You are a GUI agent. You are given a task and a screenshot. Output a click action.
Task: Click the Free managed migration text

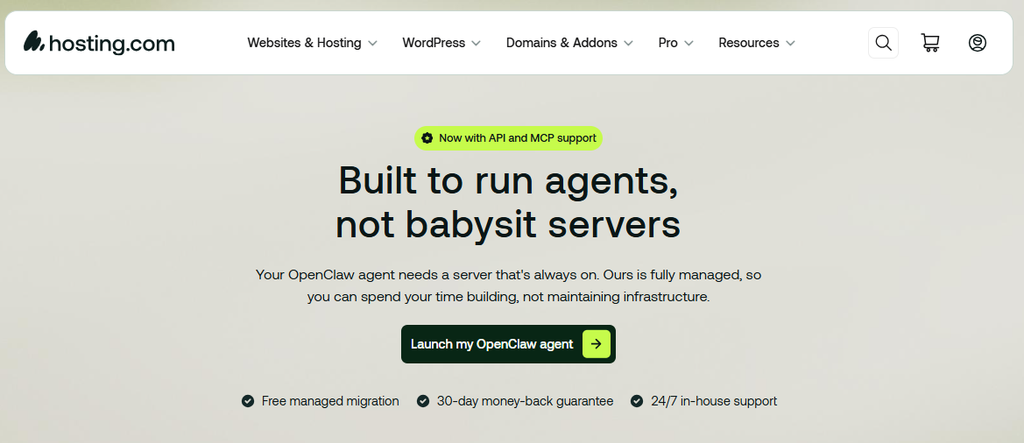pos(330,401)
